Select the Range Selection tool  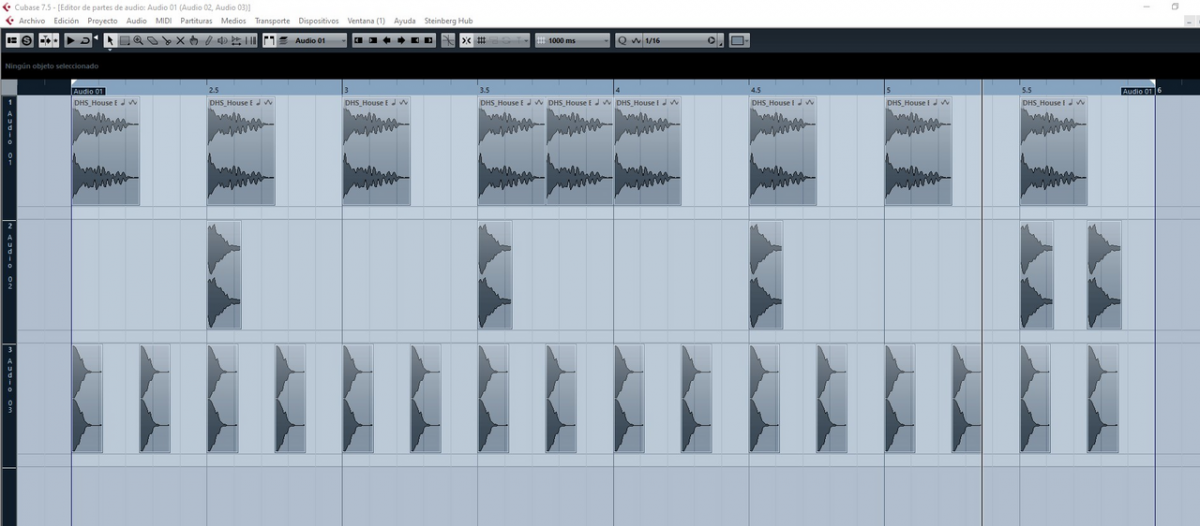[125, 40]
